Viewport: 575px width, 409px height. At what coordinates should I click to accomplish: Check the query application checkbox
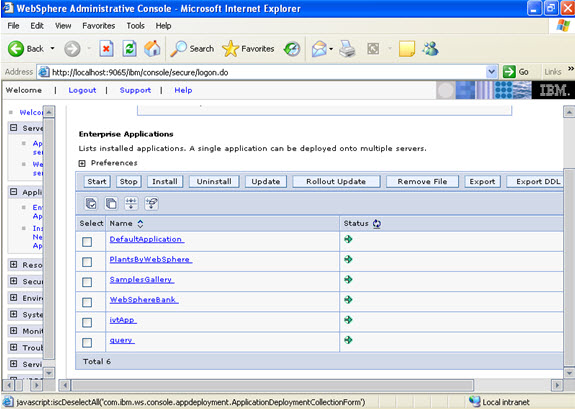click(x=87, y=343)
